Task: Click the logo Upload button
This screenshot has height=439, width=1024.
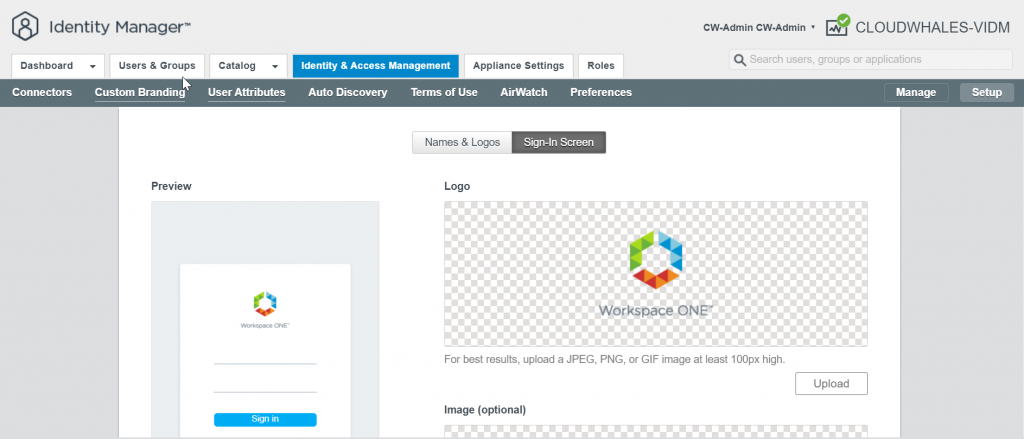Action: (831, 383)
